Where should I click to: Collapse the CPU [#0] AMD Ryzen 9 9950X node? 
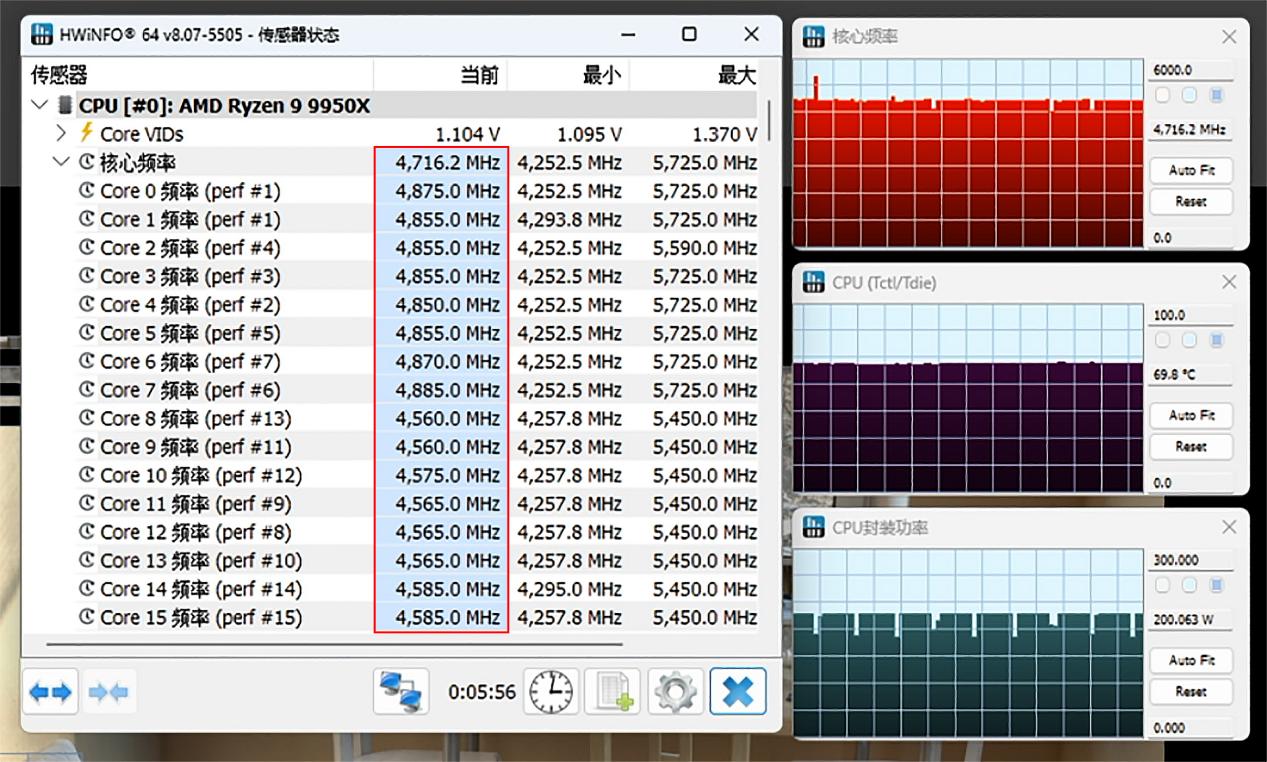40,105
